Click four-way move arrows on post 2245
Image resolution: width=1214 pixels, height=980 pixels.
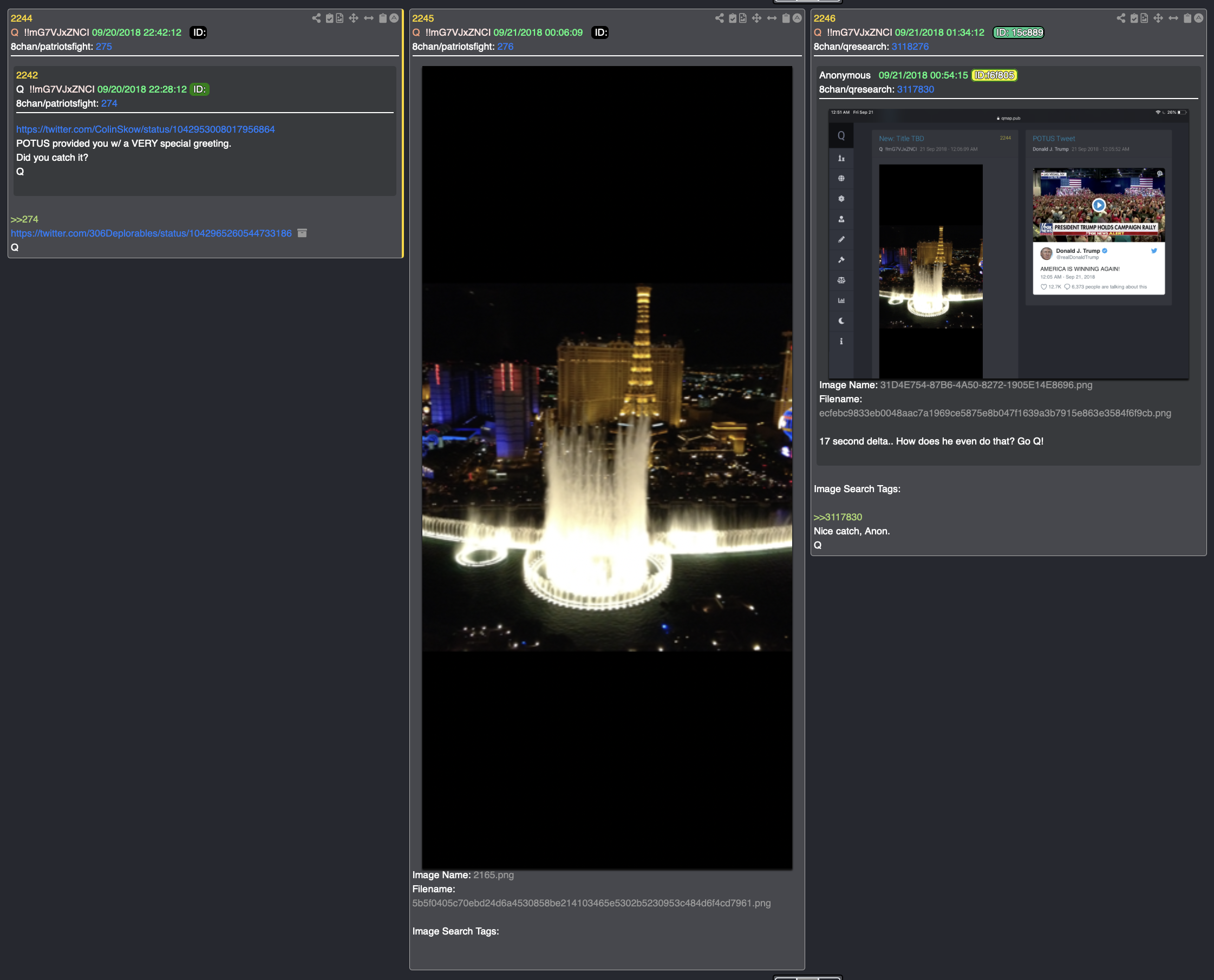[756, 18]
